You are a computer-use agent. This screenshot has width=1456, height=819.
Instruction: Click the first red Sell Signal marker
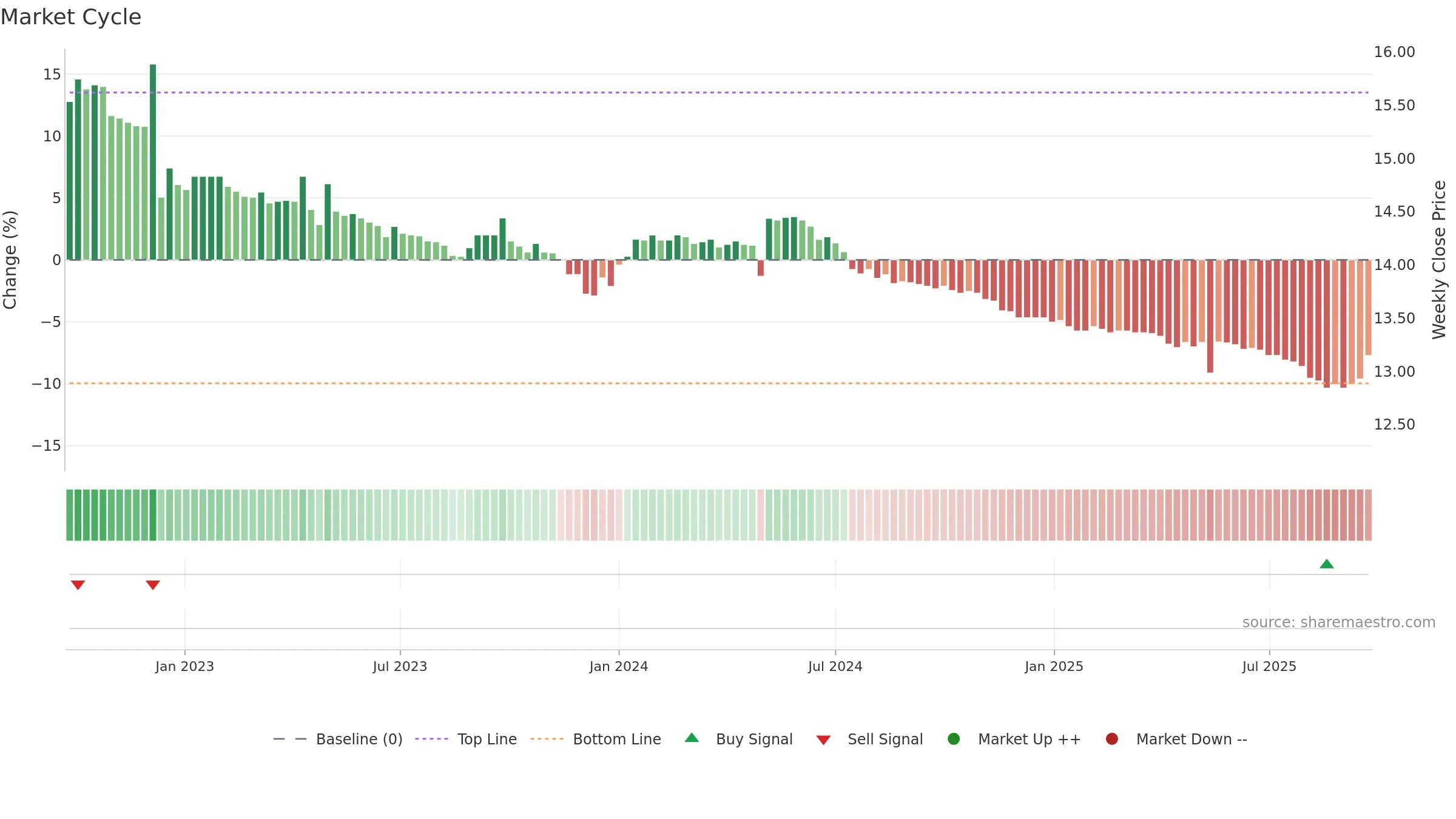pos(78,585)
